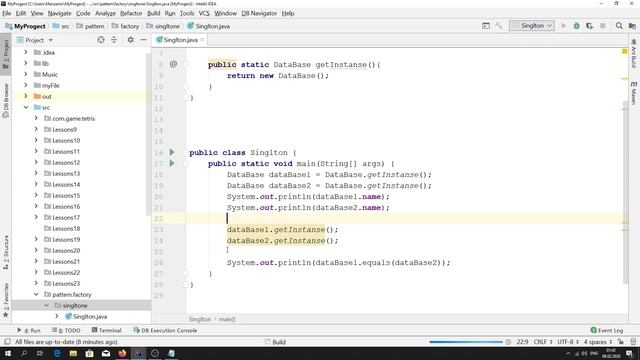Start debugging with the green bug icon
The height and width of the screenshot is (360, 640).
coord(576,26)
